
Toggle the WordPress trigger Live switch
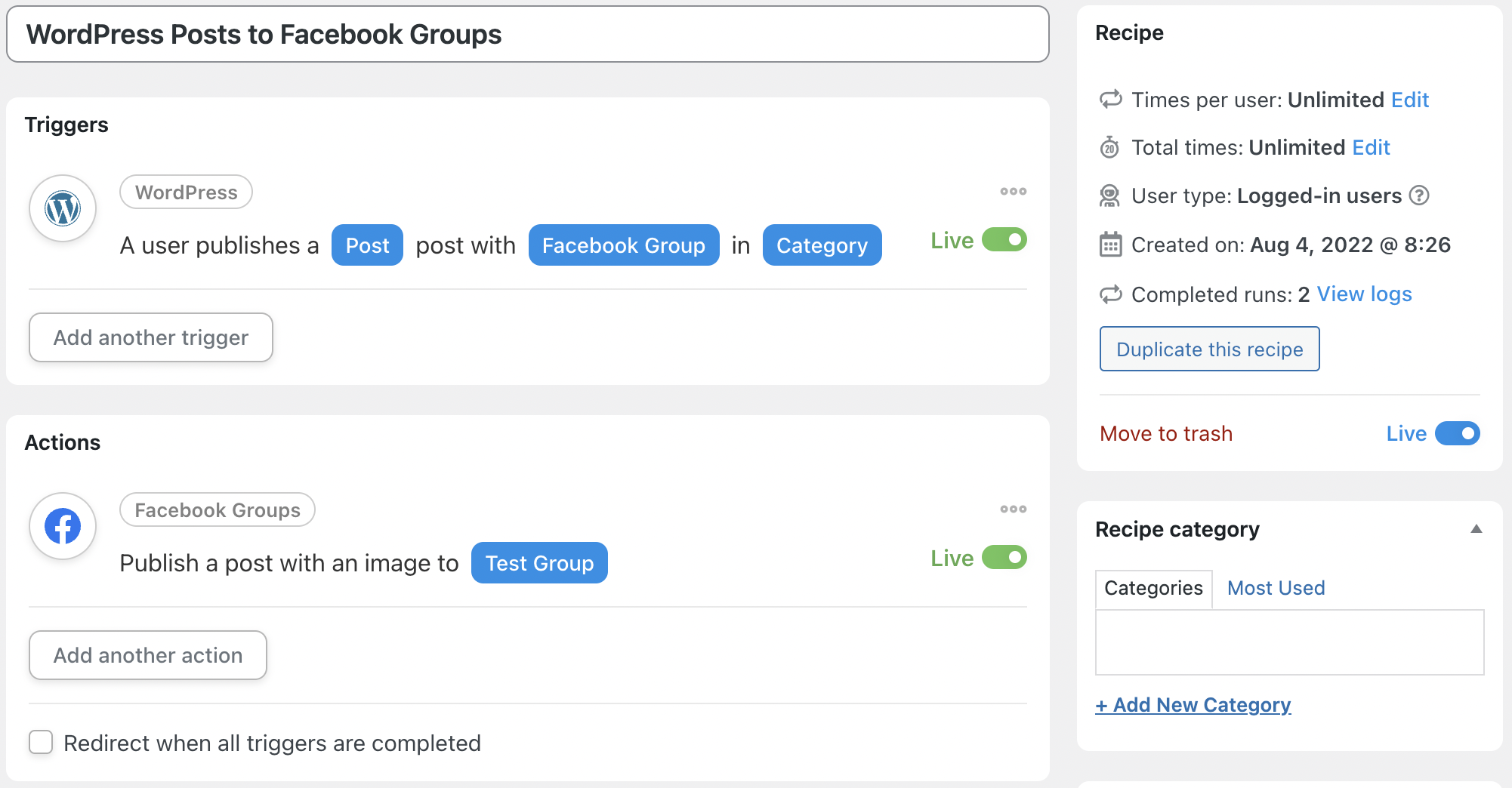click(1004, 240)
